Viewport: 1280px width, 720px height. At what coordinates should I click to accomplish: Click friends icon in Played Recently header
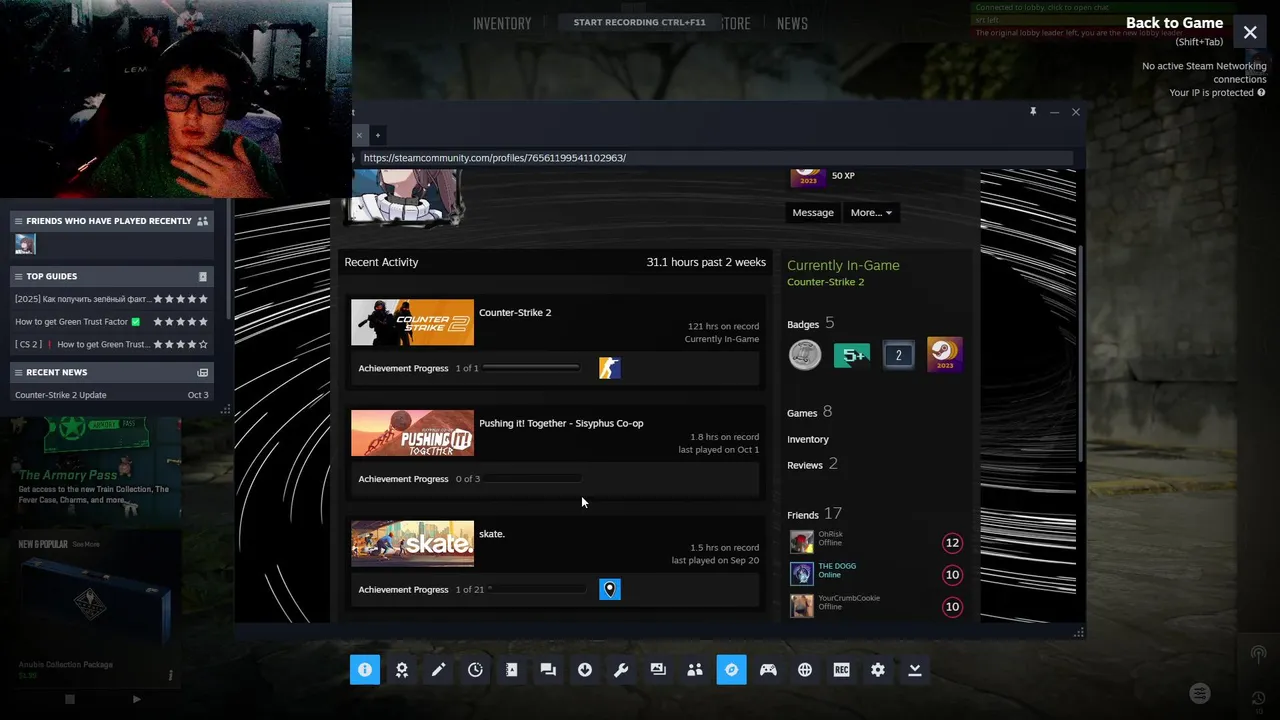[203, 221]
